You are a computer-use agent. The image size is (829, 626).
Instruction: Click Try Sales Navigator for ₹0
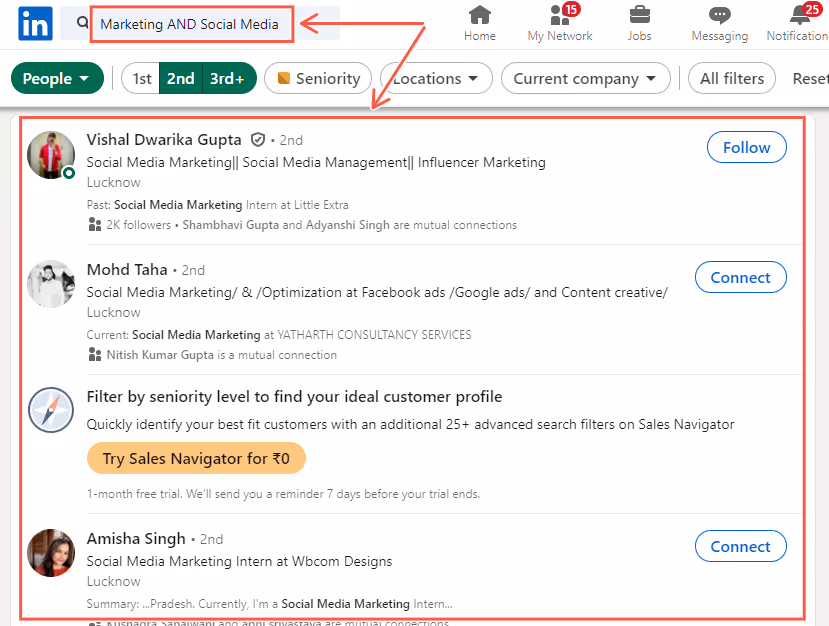click(x=196, y=458)
